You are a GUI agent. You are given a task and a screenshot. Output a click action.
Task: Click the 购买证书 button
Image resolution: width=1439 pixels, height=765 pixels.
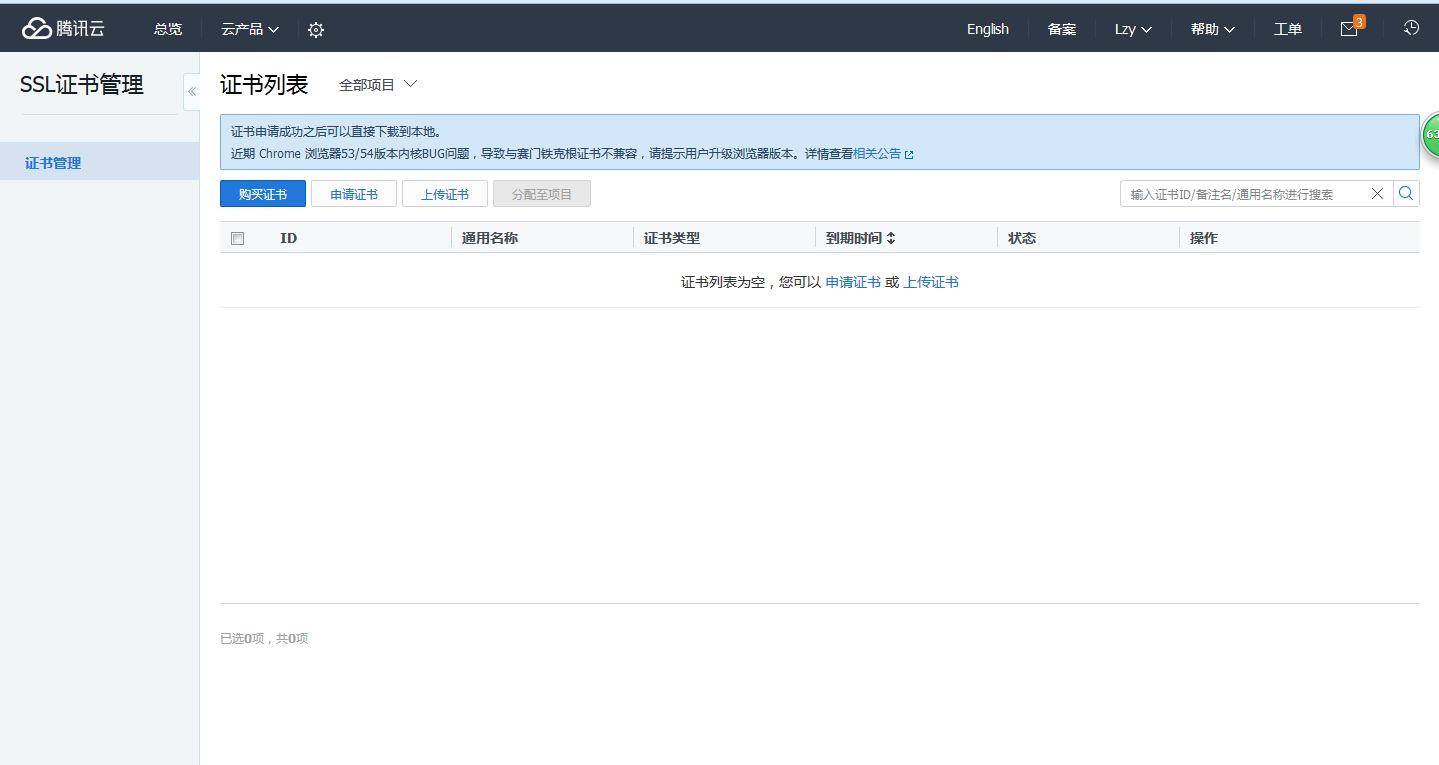[263, 194]
